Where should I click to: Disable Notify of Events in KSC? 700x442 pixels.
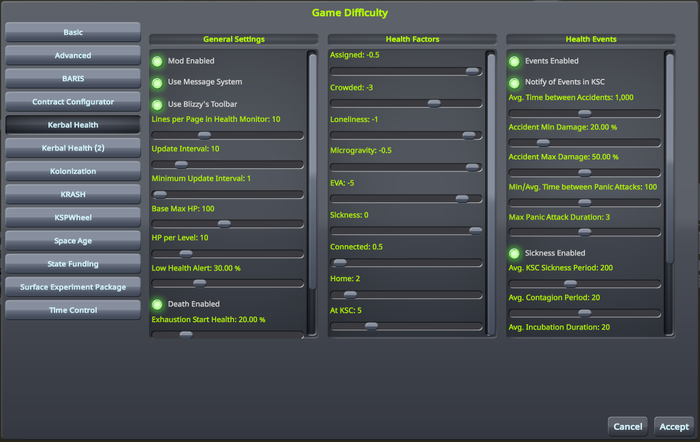[x=514, y=82]
